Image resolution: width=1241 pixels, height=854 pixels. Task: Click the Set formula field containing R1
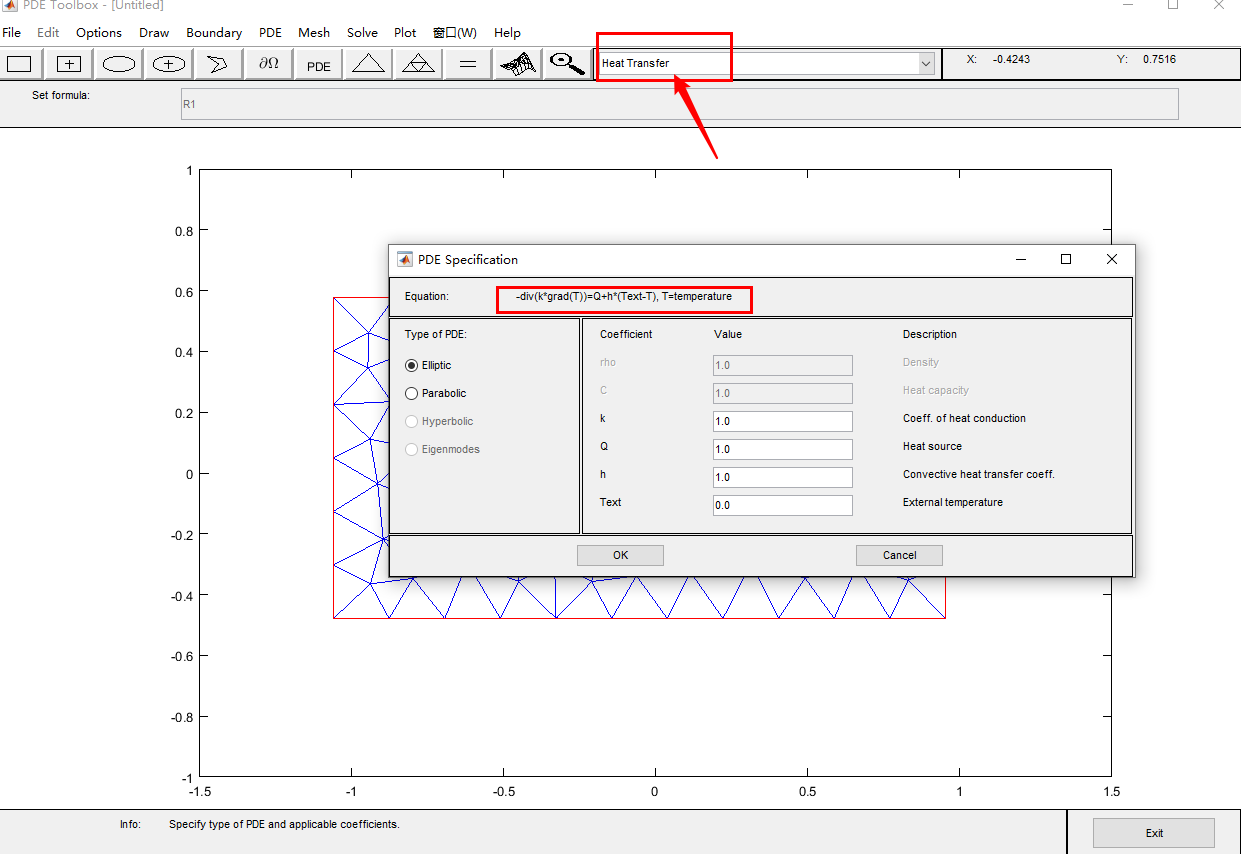[679, 104]
